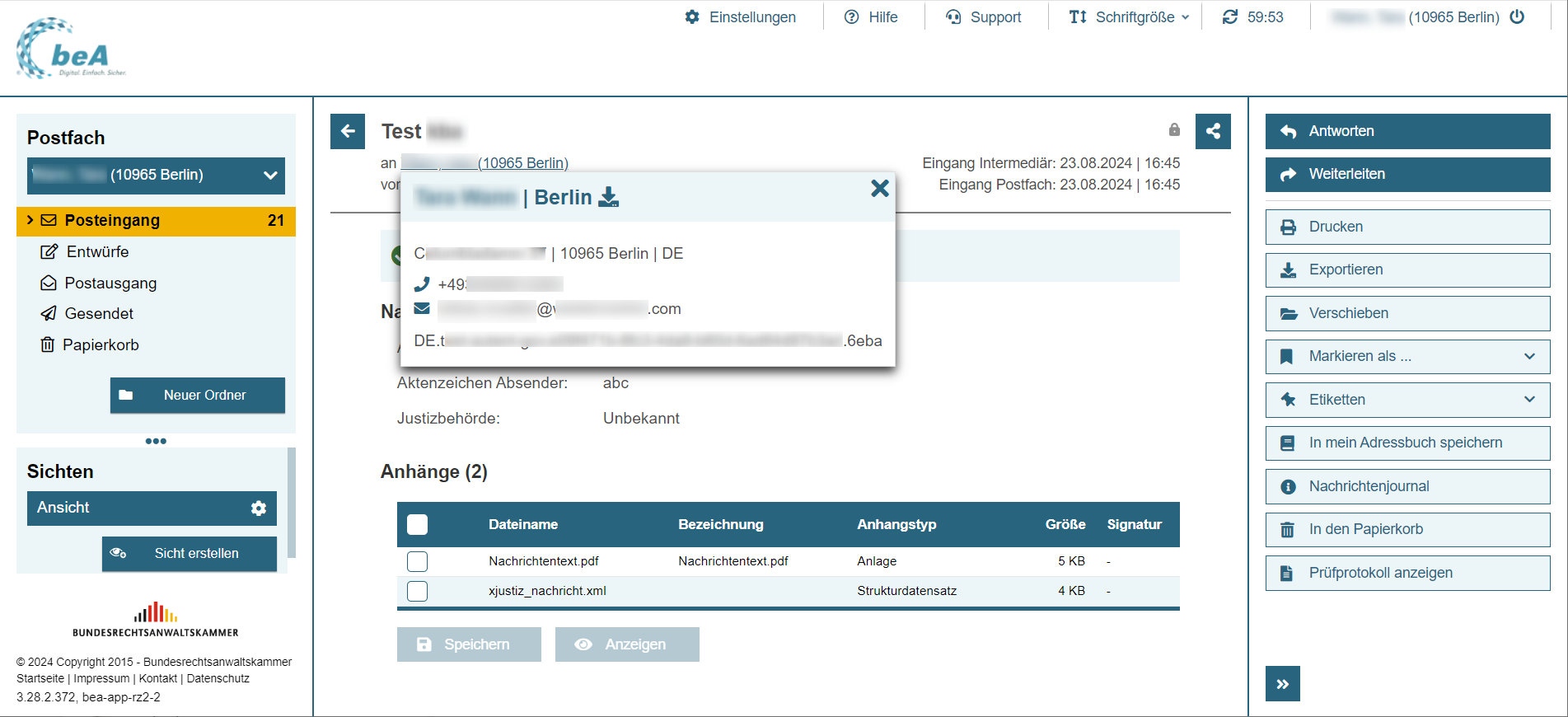Screen dimensions: 1568x717
Task: Collapse the right action panel with double chevron
Action: tap(1282, 683)
